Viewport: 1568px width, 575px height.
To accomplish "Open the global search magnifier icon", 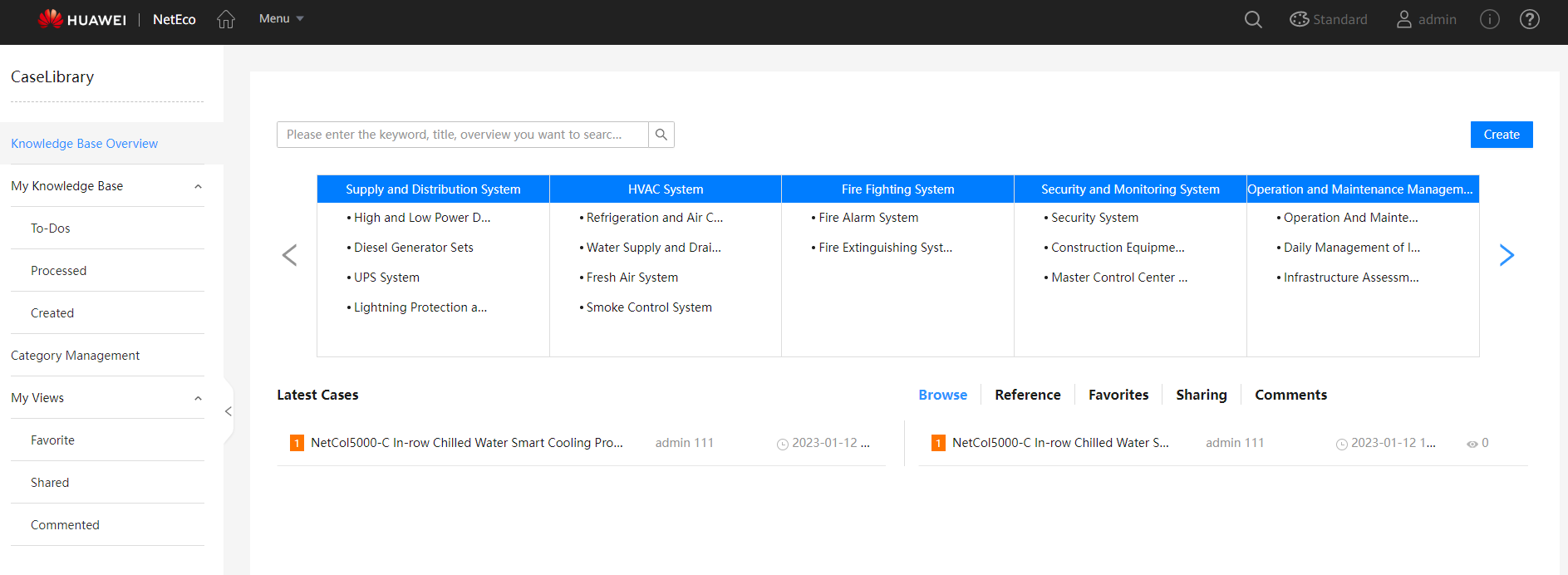I will click(x=1253, y=19).
